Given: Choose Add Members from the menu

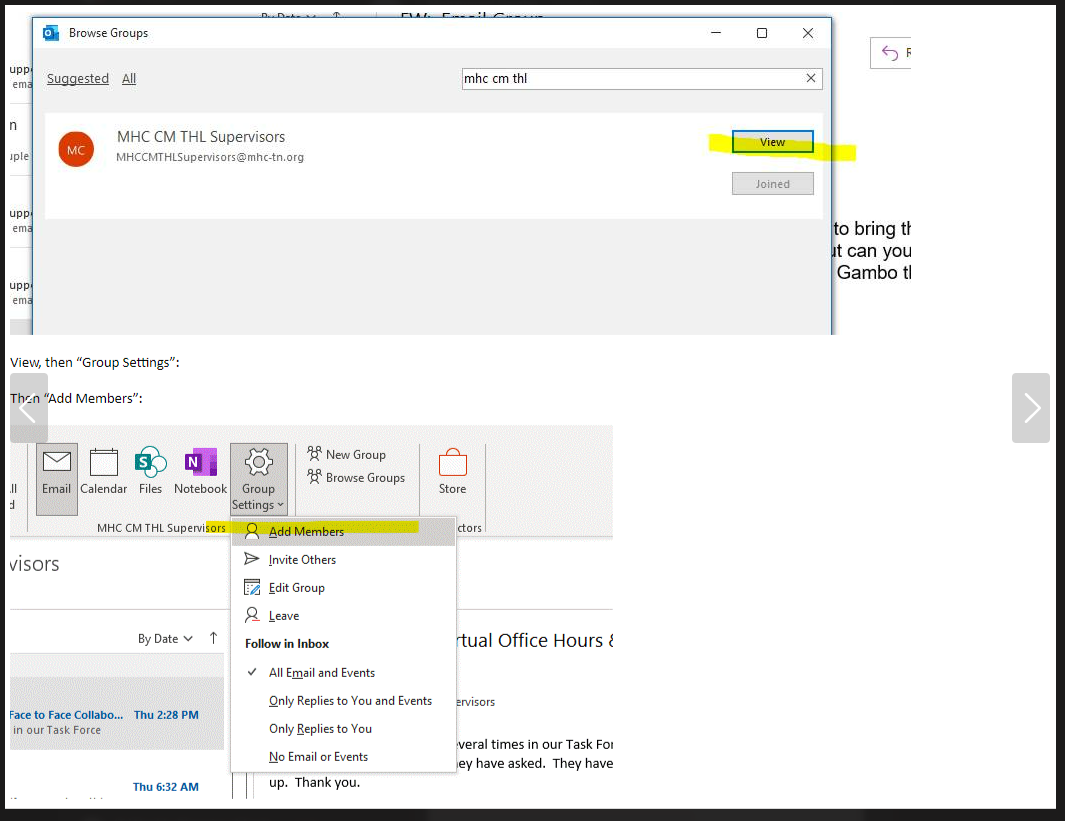Looking at the screenshot, I should point(343,531).
